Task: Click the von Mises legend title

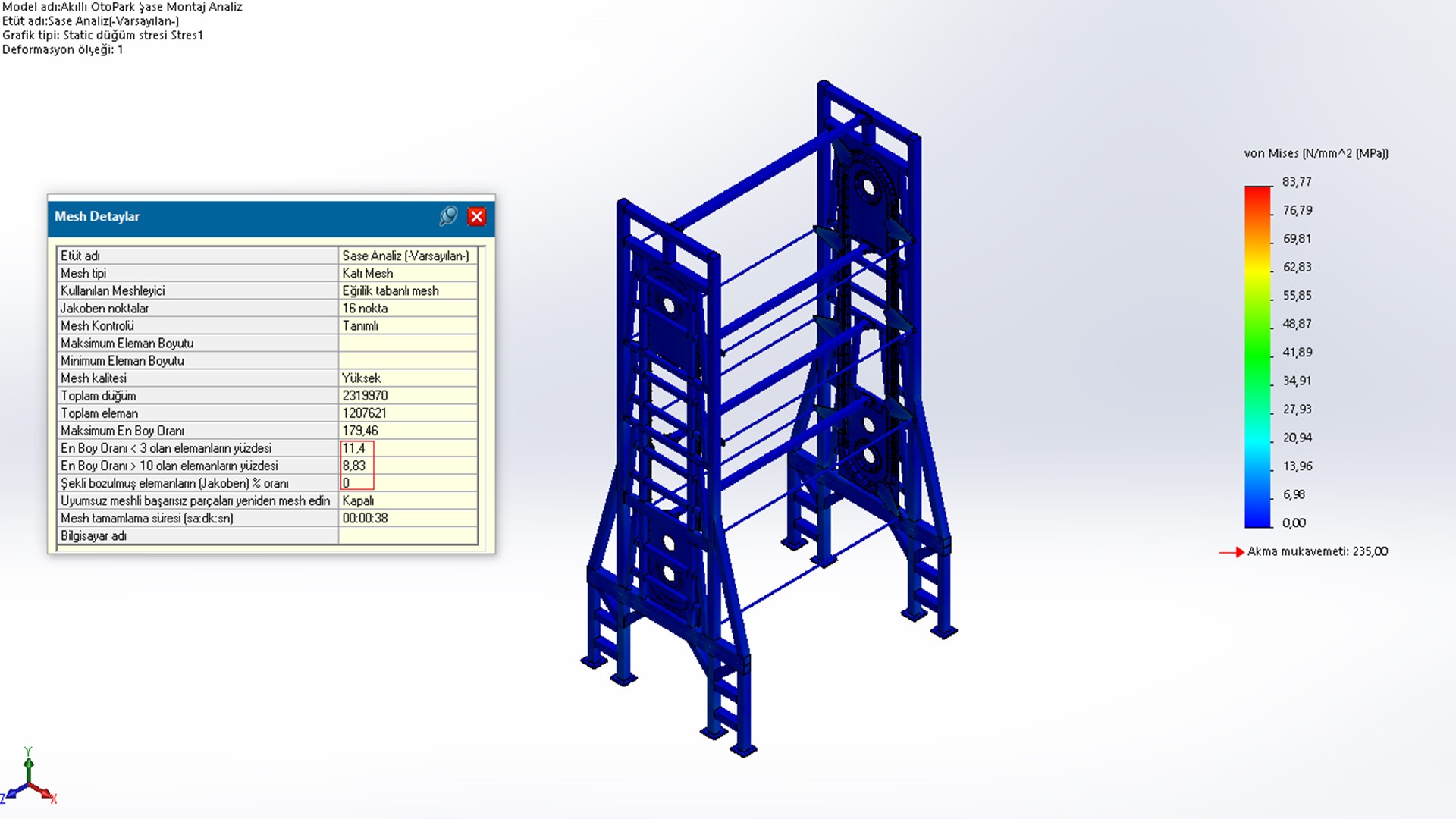Action: [1316, 153]
